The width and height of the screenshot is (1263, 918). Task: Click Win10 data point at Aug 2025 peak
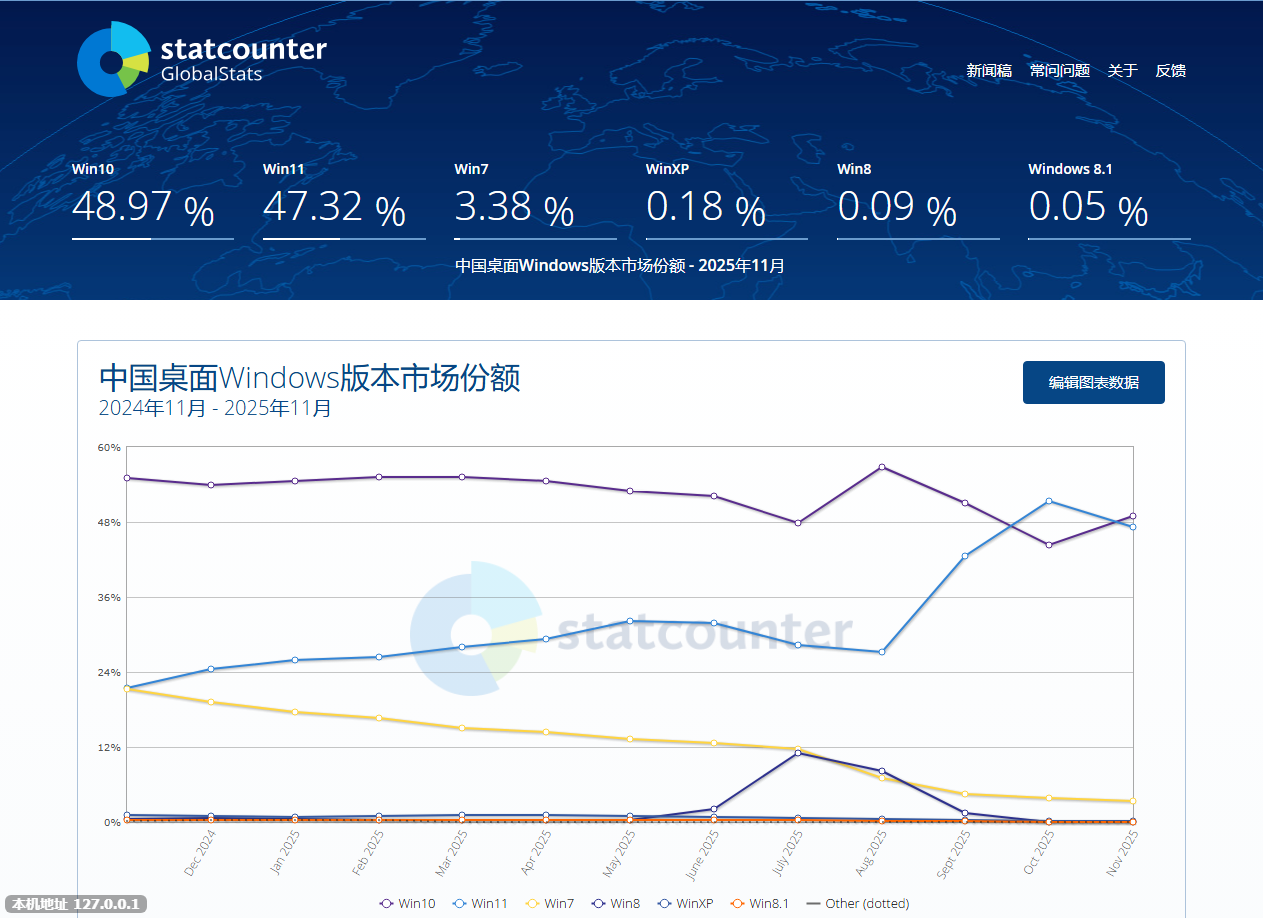[x=881, y=467]
